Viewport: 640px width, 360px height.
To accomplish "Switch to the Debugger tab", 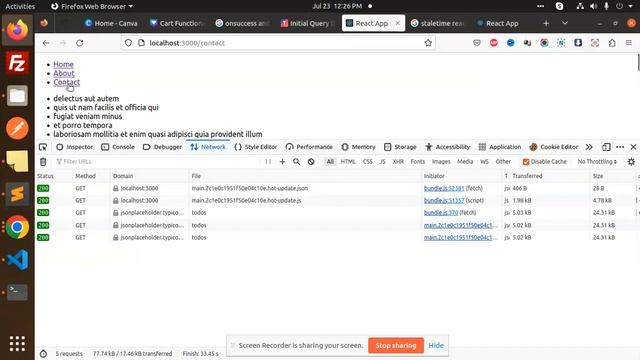I will tap(162, 147).
